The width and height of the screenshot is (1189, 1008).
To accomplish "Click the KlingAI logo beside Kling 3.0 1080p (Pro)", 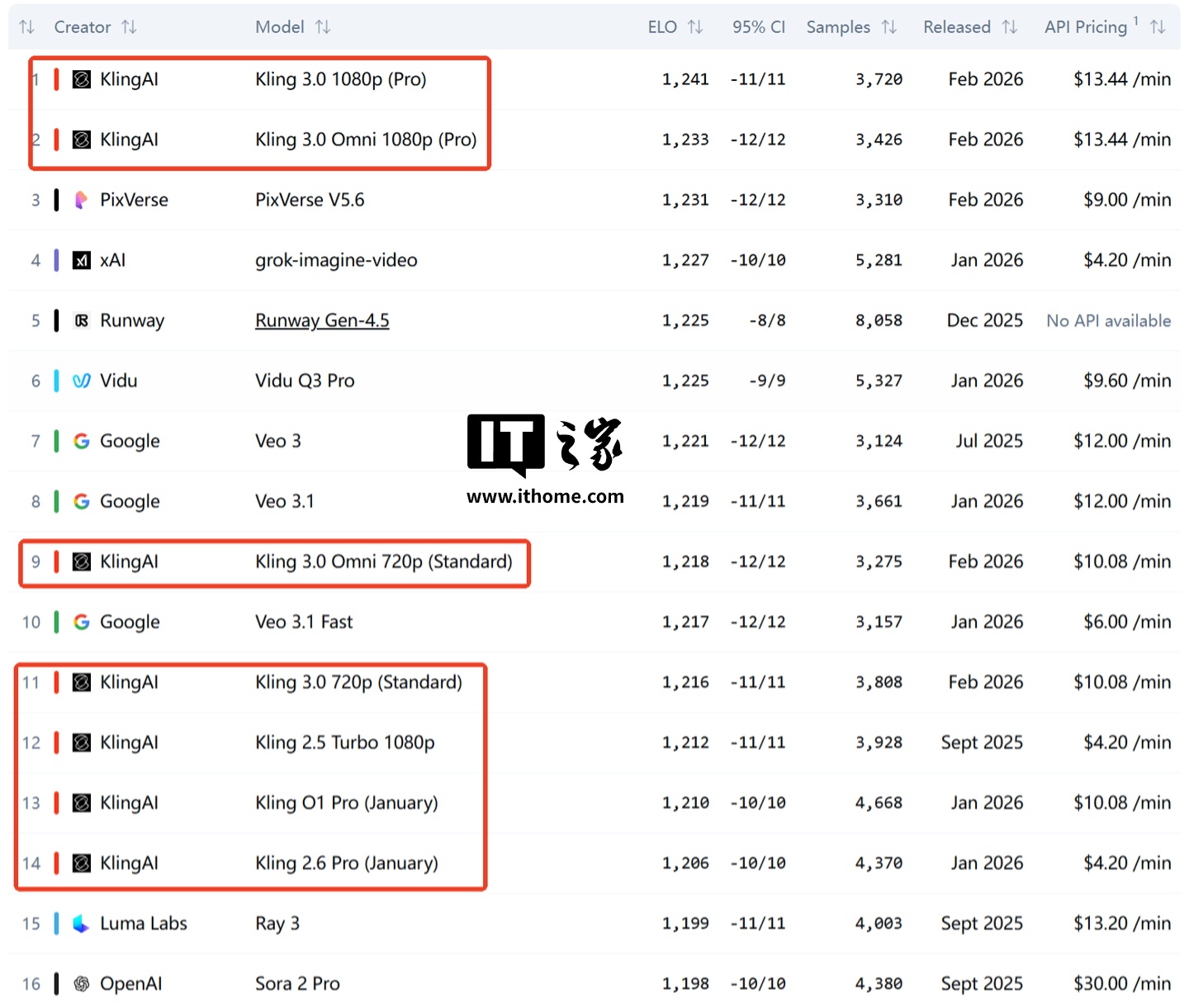I will tap(82, 79).
